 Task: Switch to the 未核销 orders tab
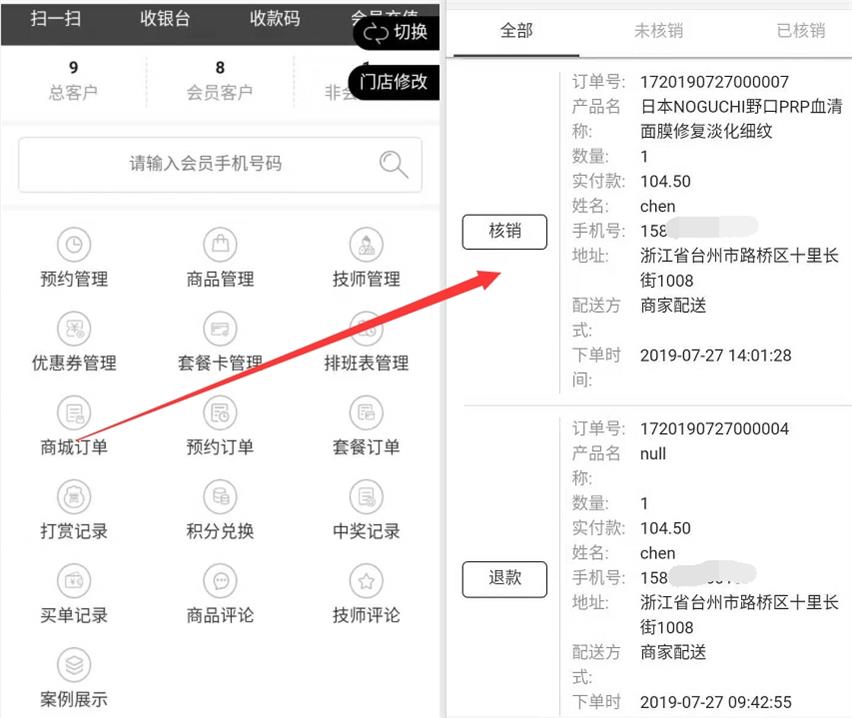[x=659, y=30]
